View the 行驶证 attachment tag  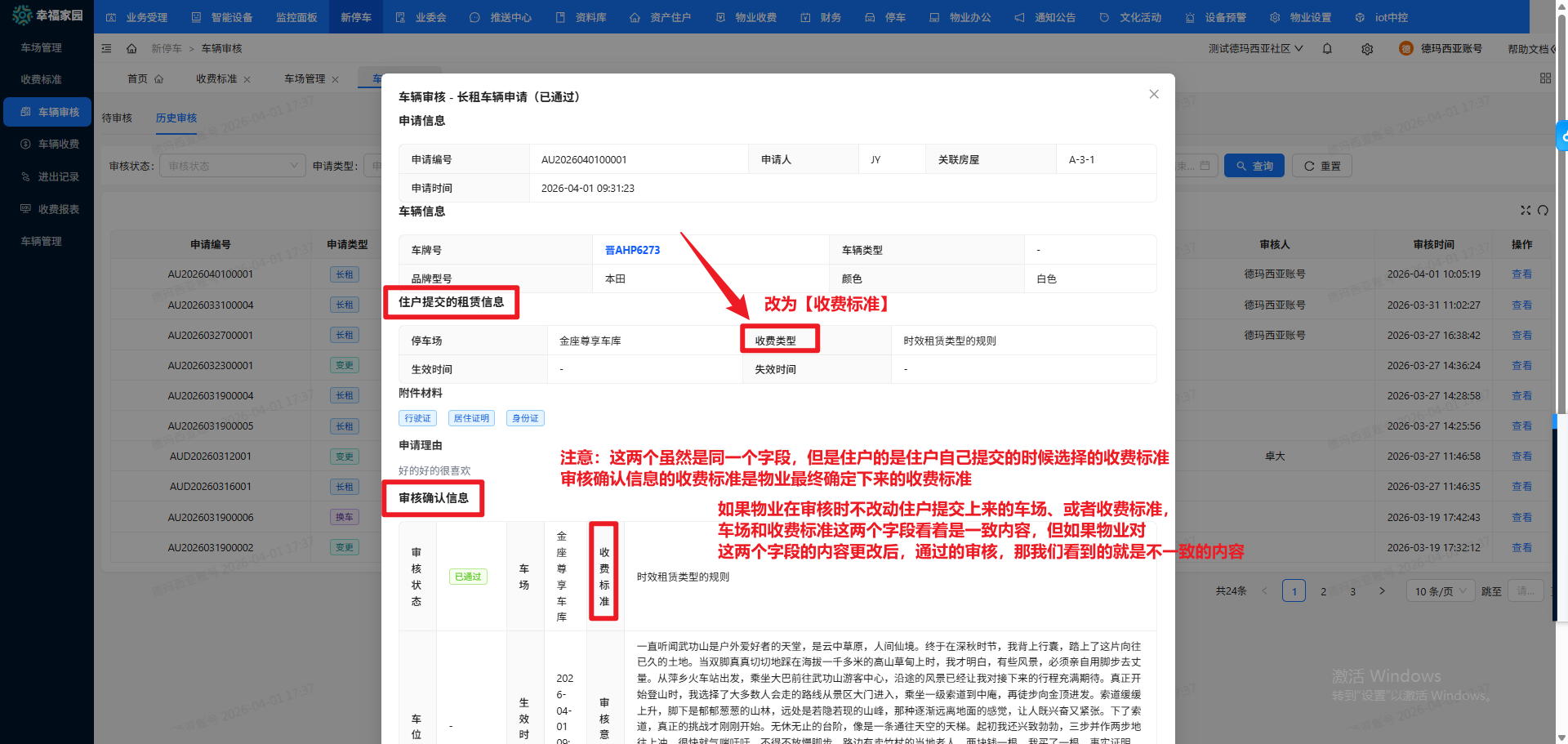417,417
